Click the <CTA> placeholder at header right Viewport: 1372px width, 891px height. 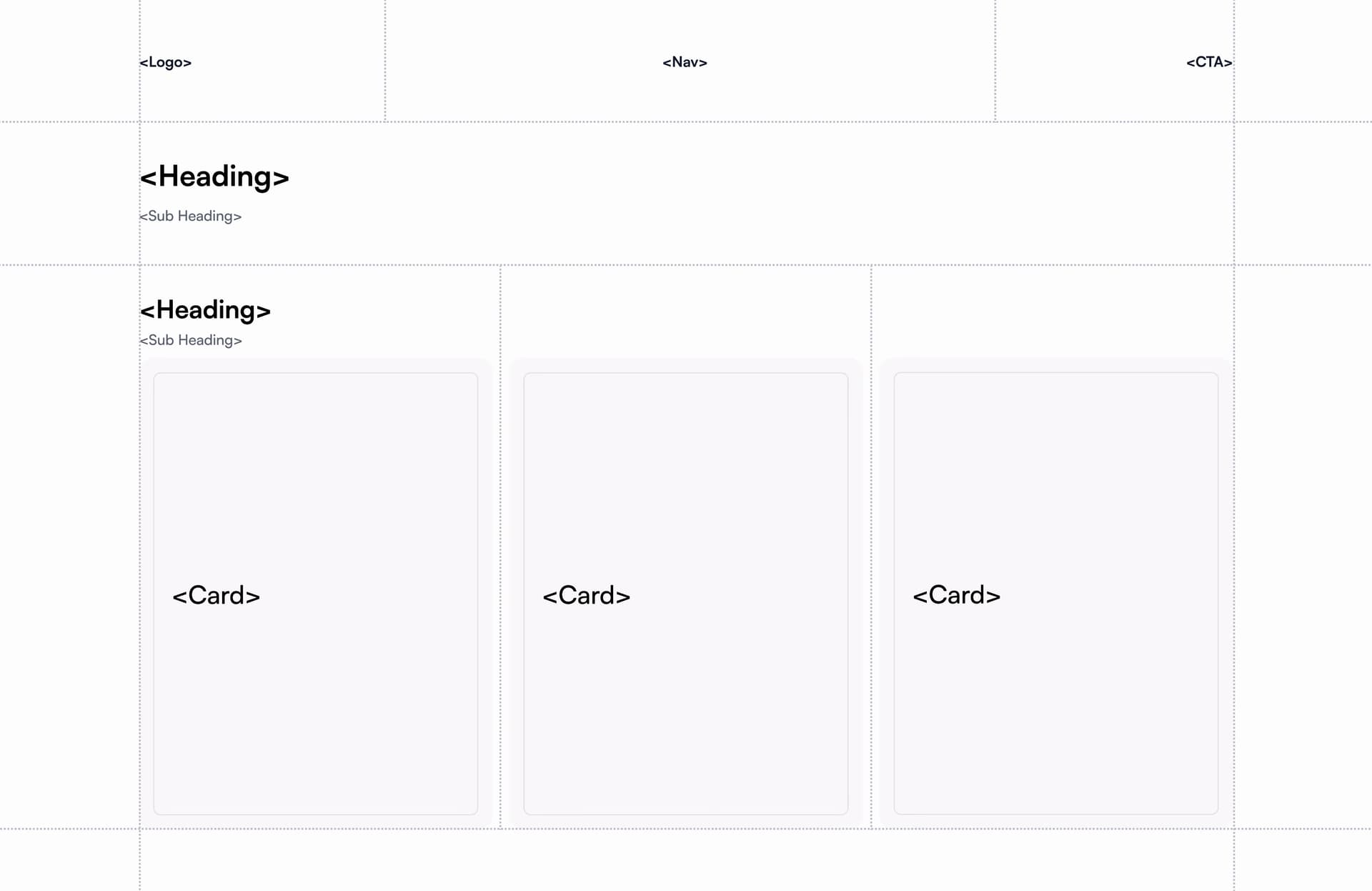[1209, 62]
